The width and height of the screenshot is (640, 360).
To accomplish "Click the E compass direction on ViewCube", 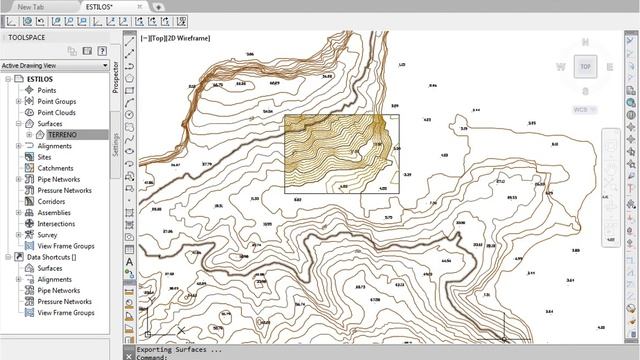I will point(610,67).
